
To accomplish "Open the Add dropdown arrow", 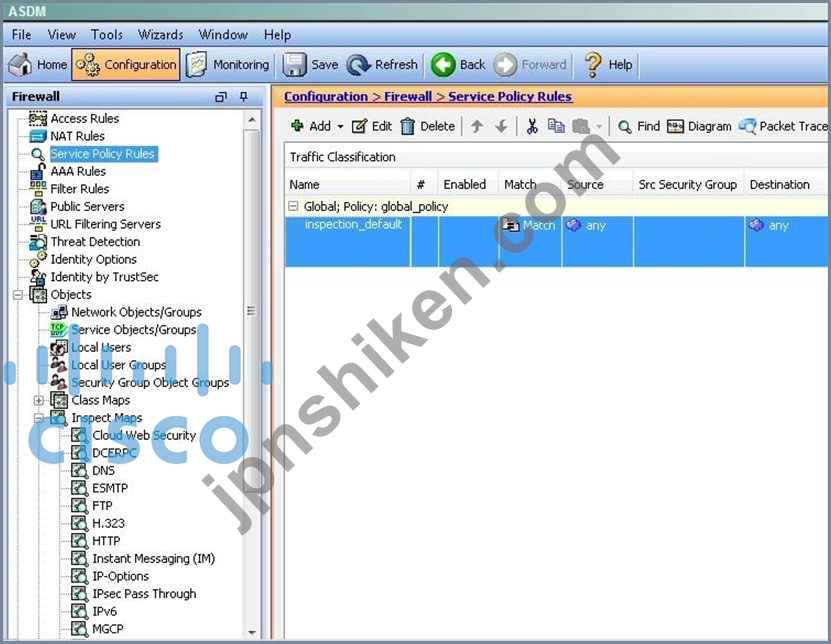I will [x=340, y=127].
